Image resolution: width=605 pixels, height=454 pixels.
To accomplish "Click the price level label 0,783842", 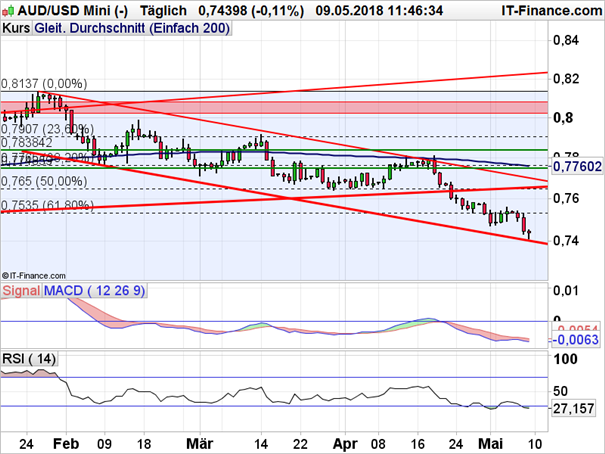I will [x=27, y=143].
